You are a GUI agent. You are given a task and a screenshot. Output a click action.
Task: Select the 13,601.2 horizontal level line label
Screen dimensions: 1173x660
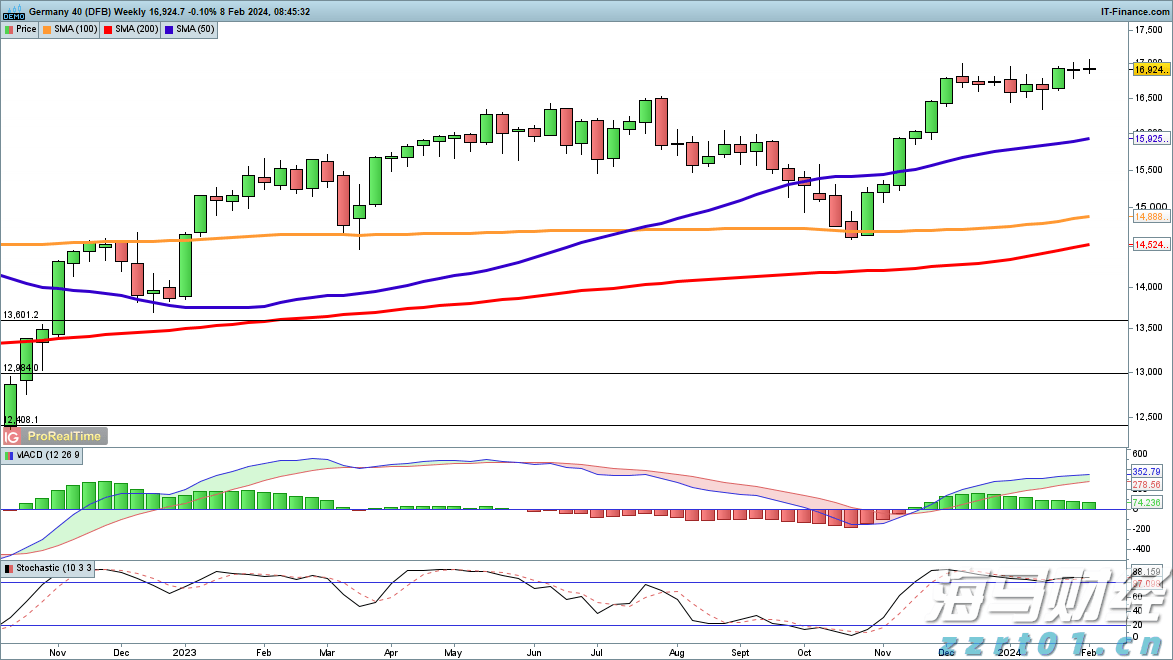tap(21, 315)
